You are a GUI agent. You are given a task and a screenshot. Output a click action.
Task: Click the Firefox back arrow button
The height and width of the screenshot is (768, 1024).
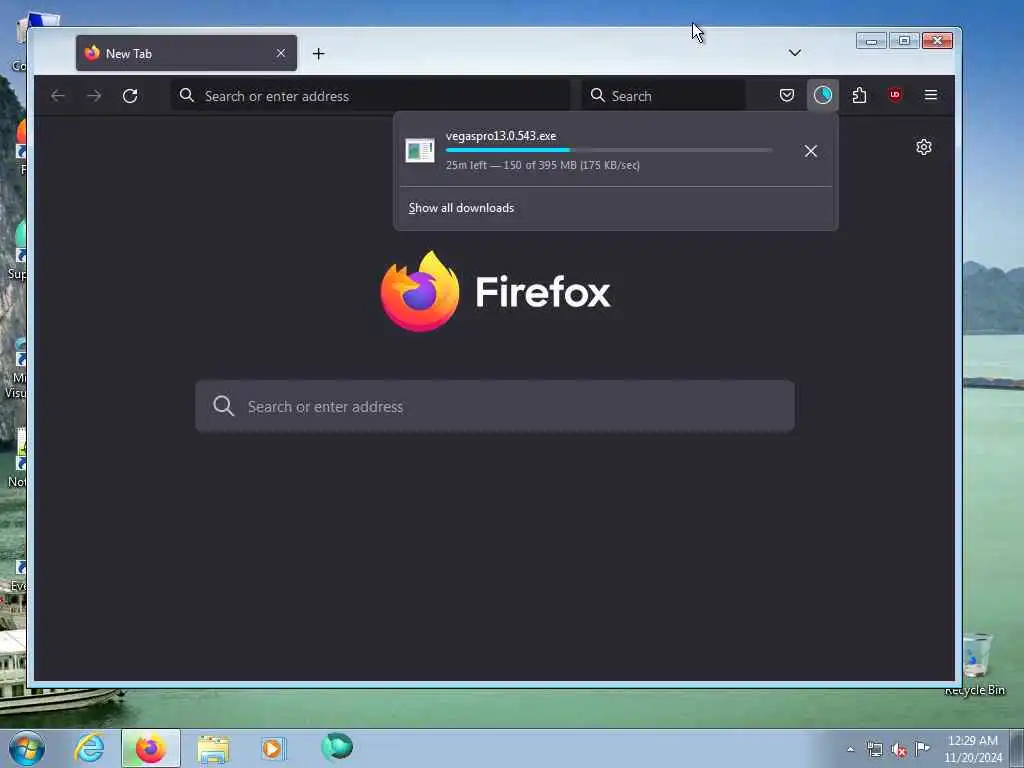click(x=57, y=96)
